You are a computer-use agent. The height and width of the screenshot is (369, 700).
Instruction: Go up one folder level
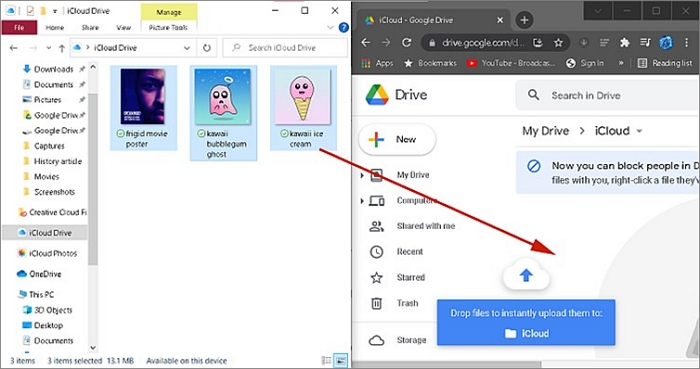(x=62, y=48)
